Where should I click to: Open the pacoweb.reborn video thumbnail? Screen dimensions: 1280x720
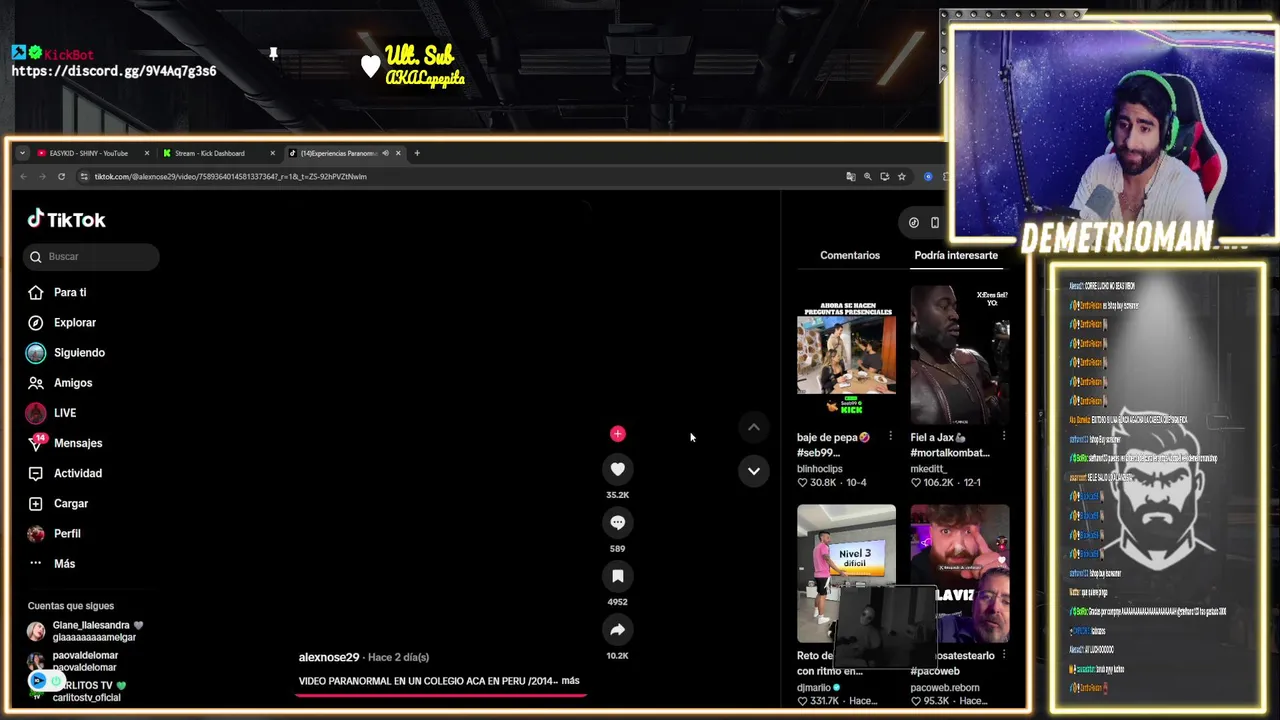click(960, 573)
